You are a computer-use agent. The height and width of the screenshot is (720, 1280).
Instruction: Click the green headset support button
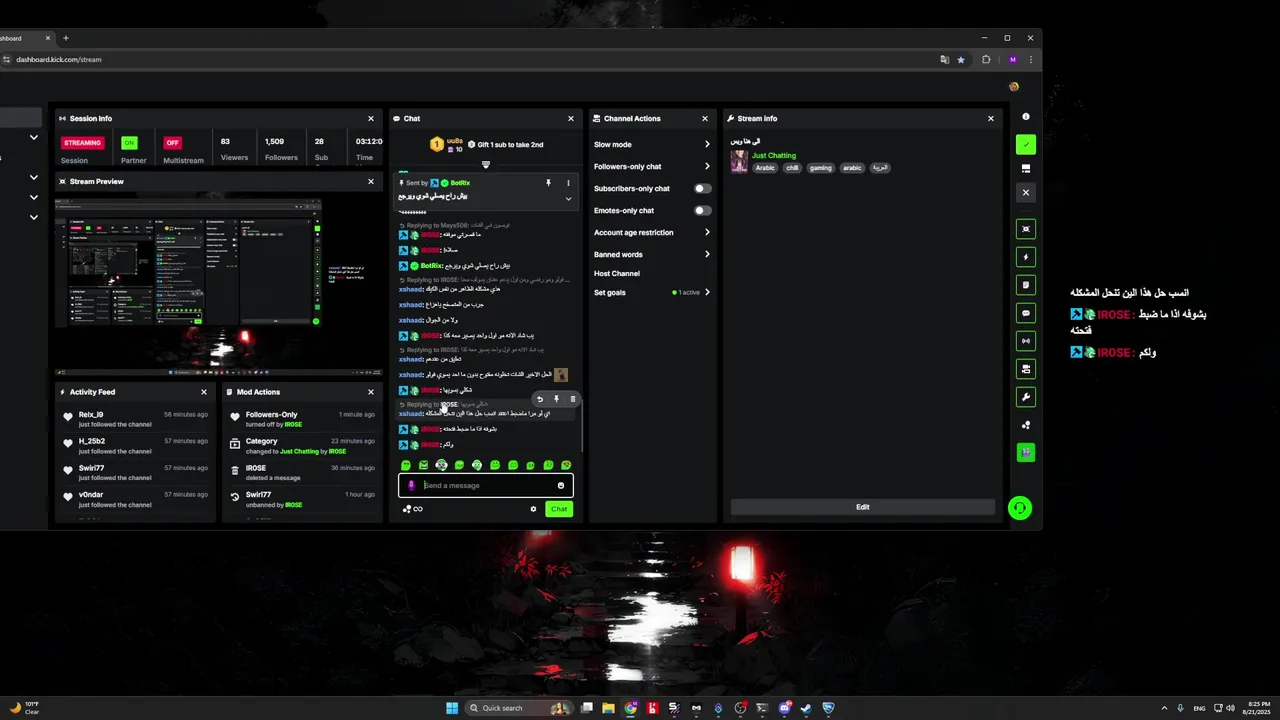pyautogui.click(x=1019, y=508)
